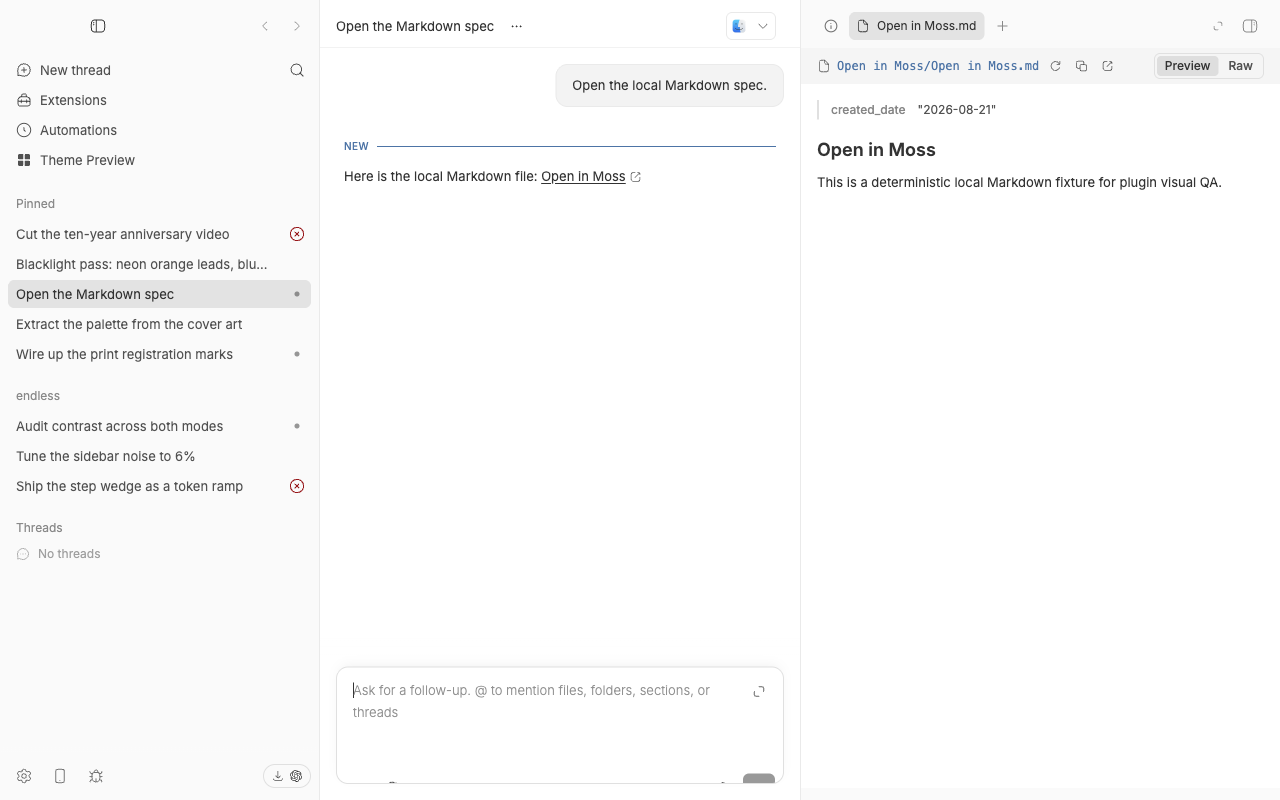
Task: Toggle the right side panel icon
Action: (1250, 26)
